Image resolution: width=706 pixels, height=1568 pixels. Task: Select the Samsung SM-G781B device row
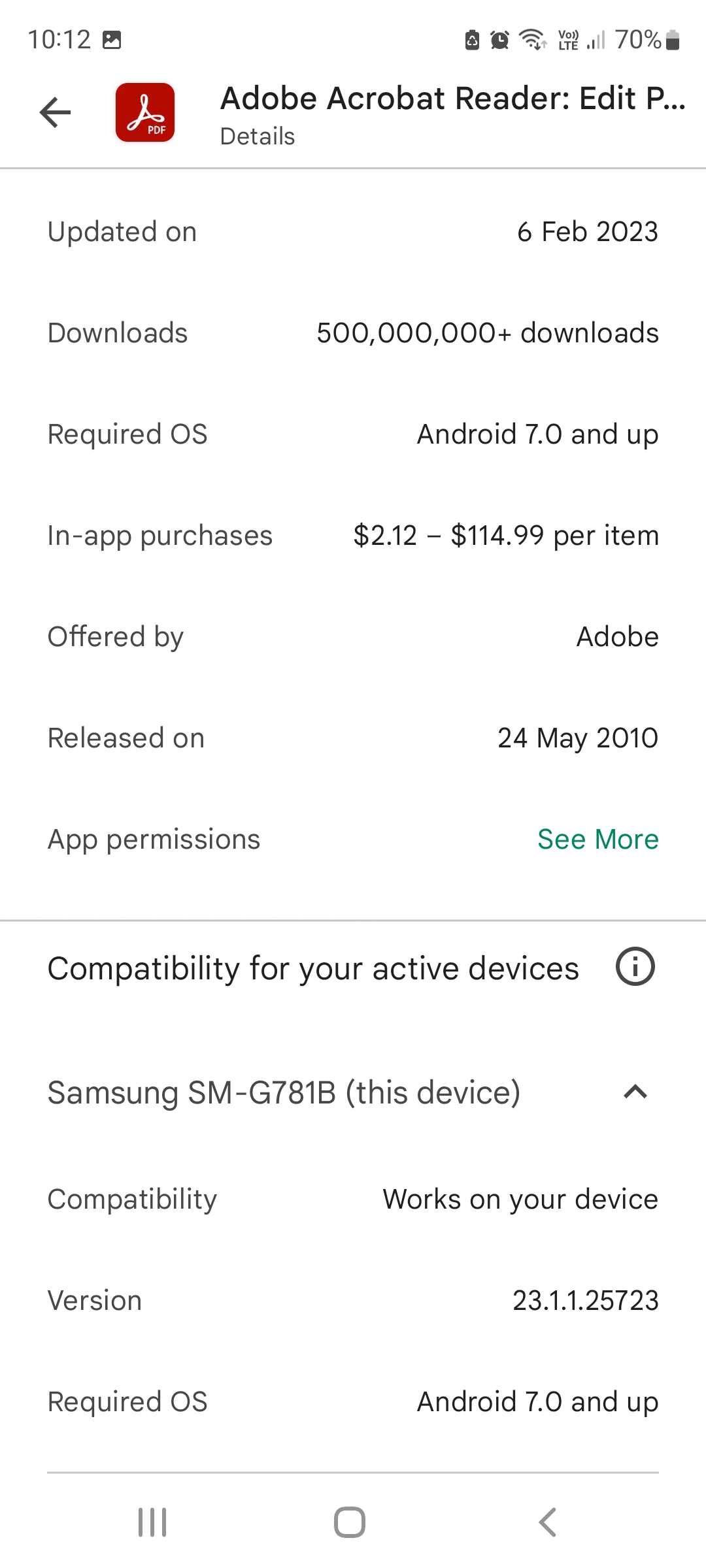284,1092
